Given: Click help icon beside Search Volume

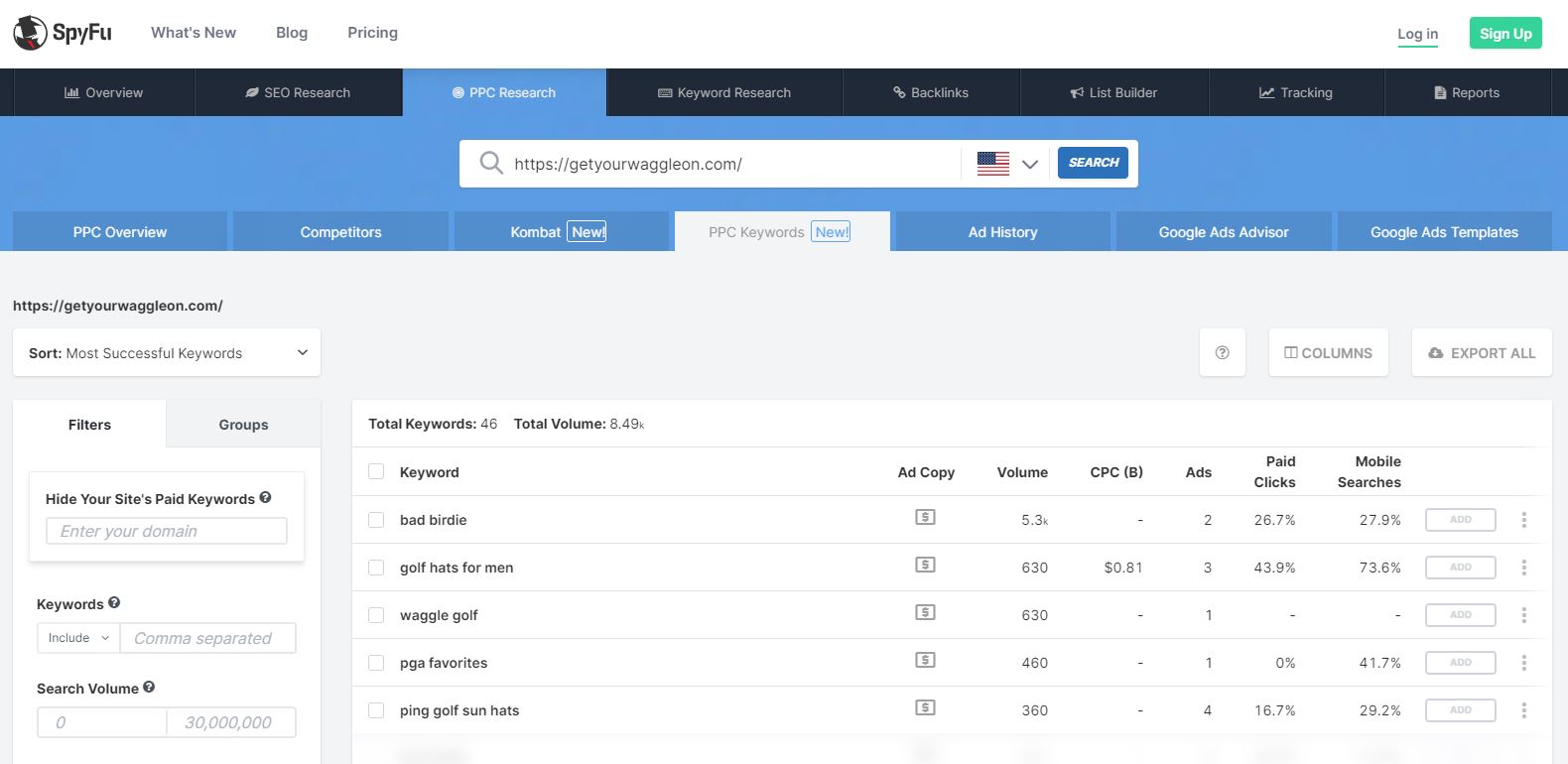Looking at the screenshot, I should (149, 687).
